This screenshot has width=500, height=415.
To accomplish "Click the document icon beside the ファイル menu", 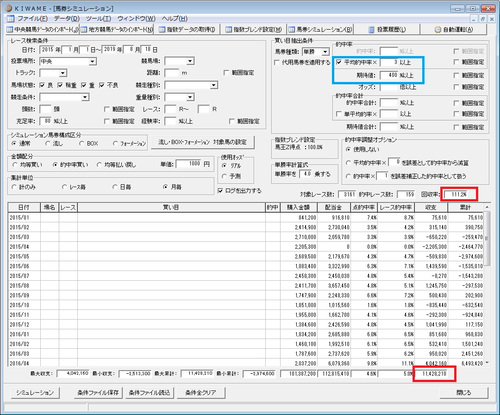I will click(x=11, y=18).
